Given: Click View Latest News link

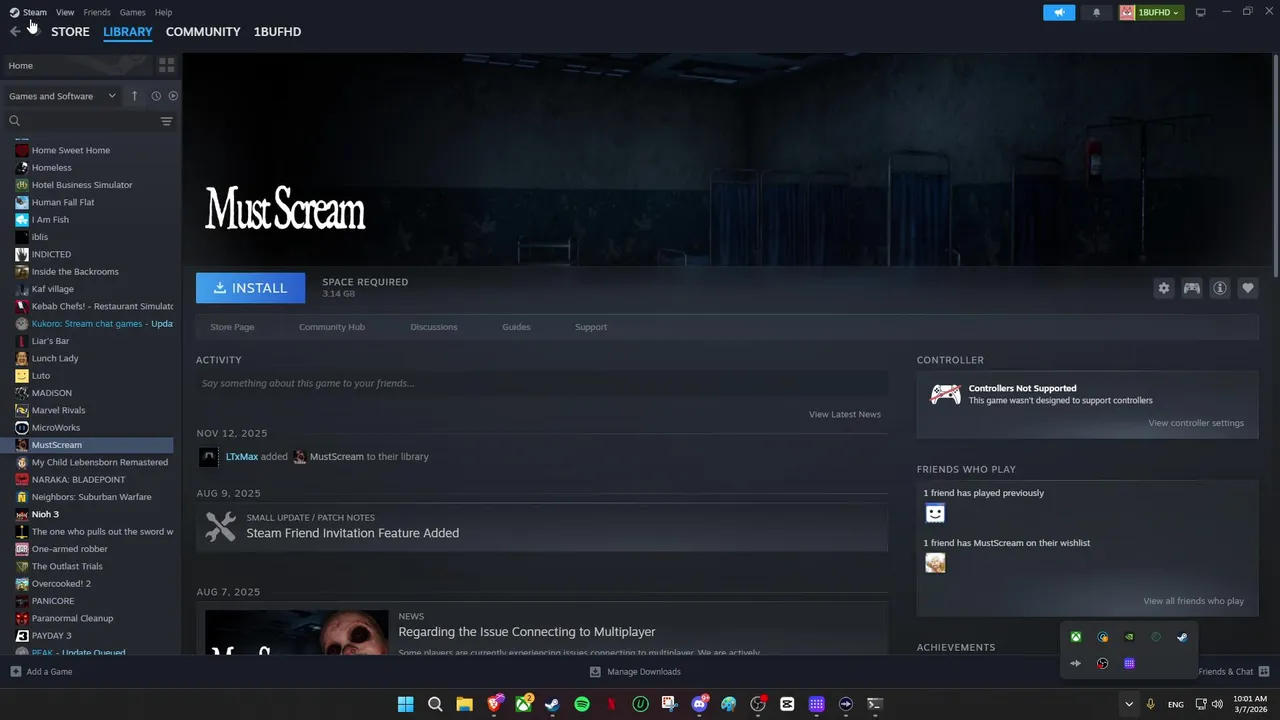Looking at the screenshot, I should pos(845,414).
